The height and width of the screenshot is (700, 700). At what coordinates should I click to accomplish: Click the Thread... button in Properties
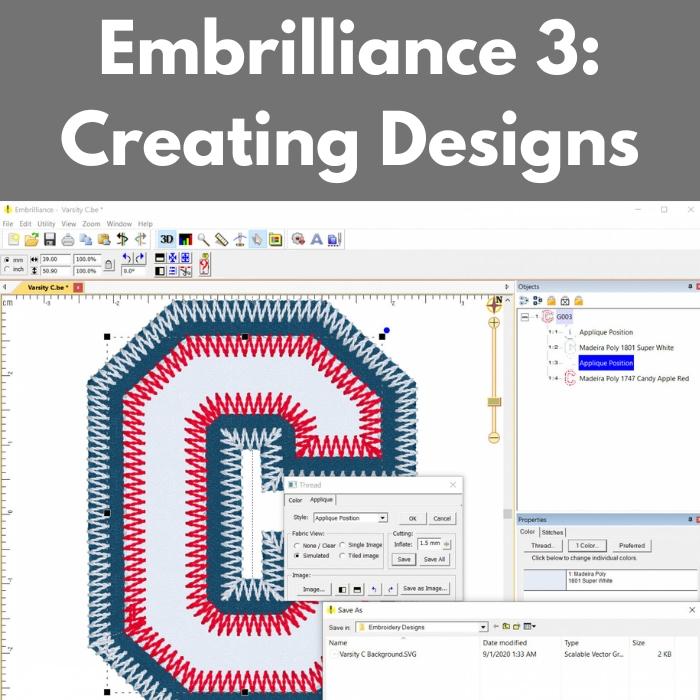542,546
